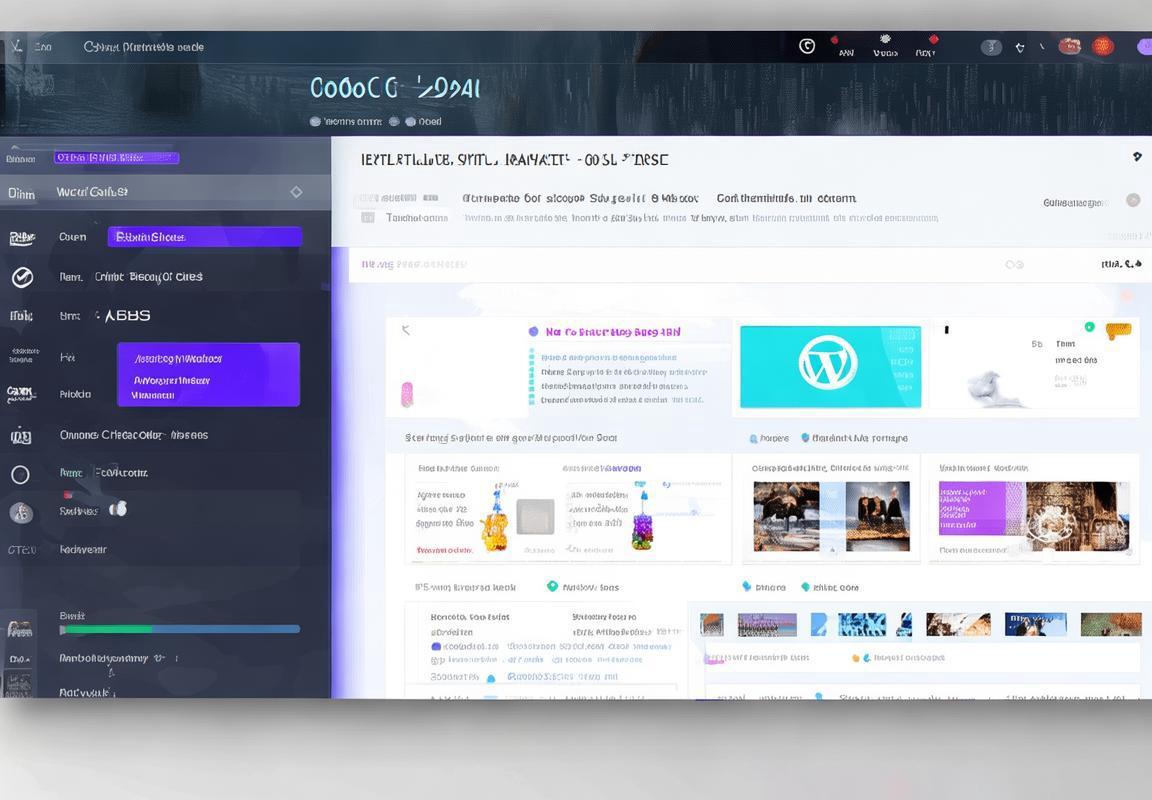
Task: Open the app logo icon in the top-left corner
Action: click(16, 46)
